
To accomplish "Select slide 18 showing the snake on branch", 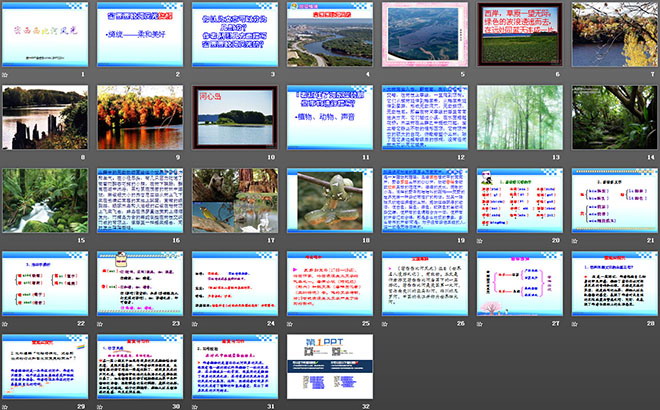I will point(330,199).
